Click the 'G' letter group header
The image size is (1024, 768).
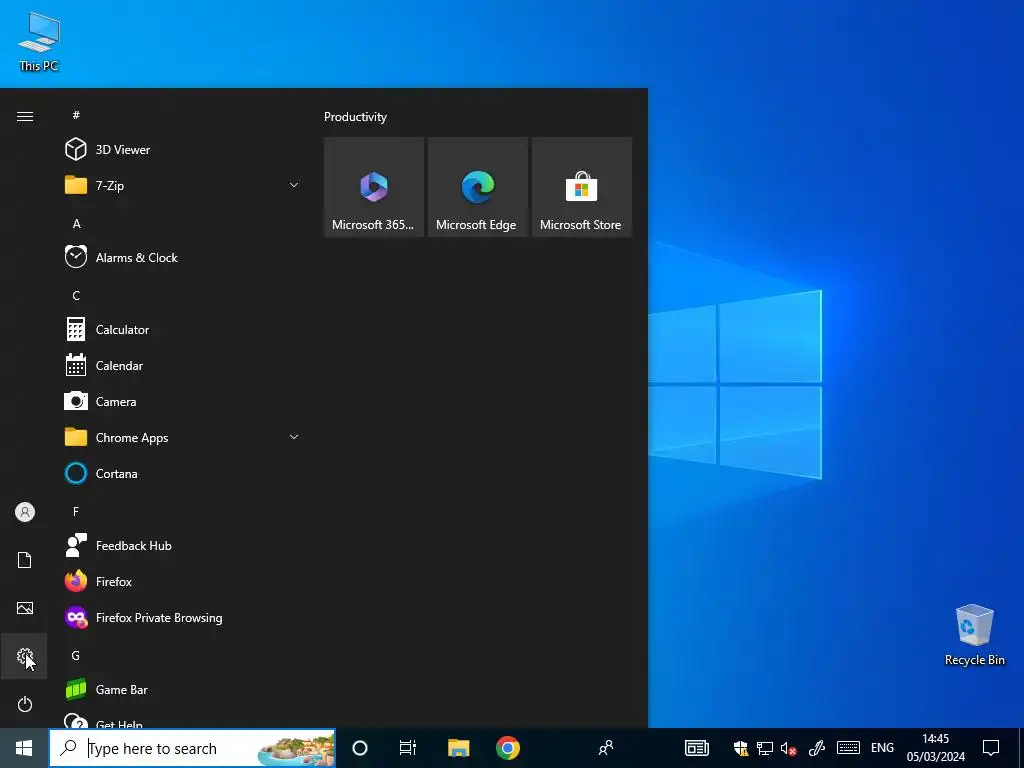pos(76,655)
